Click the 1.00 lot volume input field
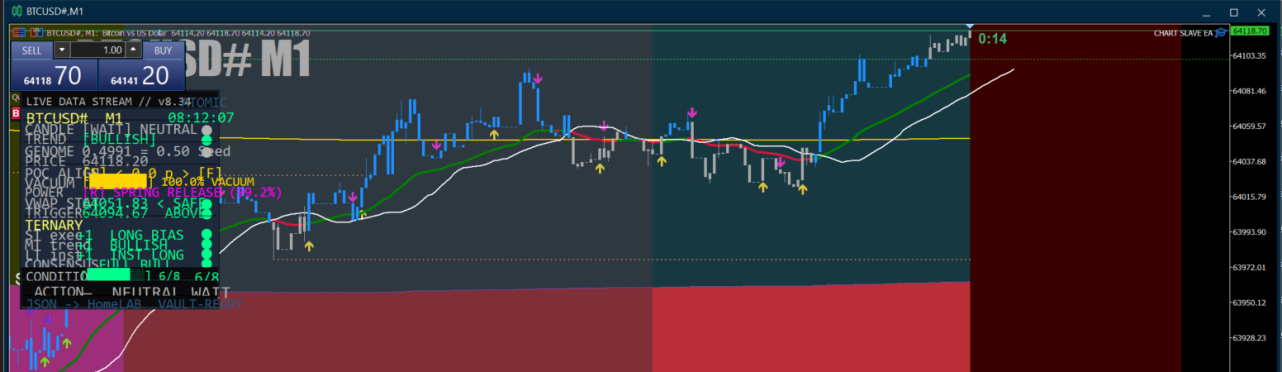The image size is (1282, 372). click(x=97, y=50)
